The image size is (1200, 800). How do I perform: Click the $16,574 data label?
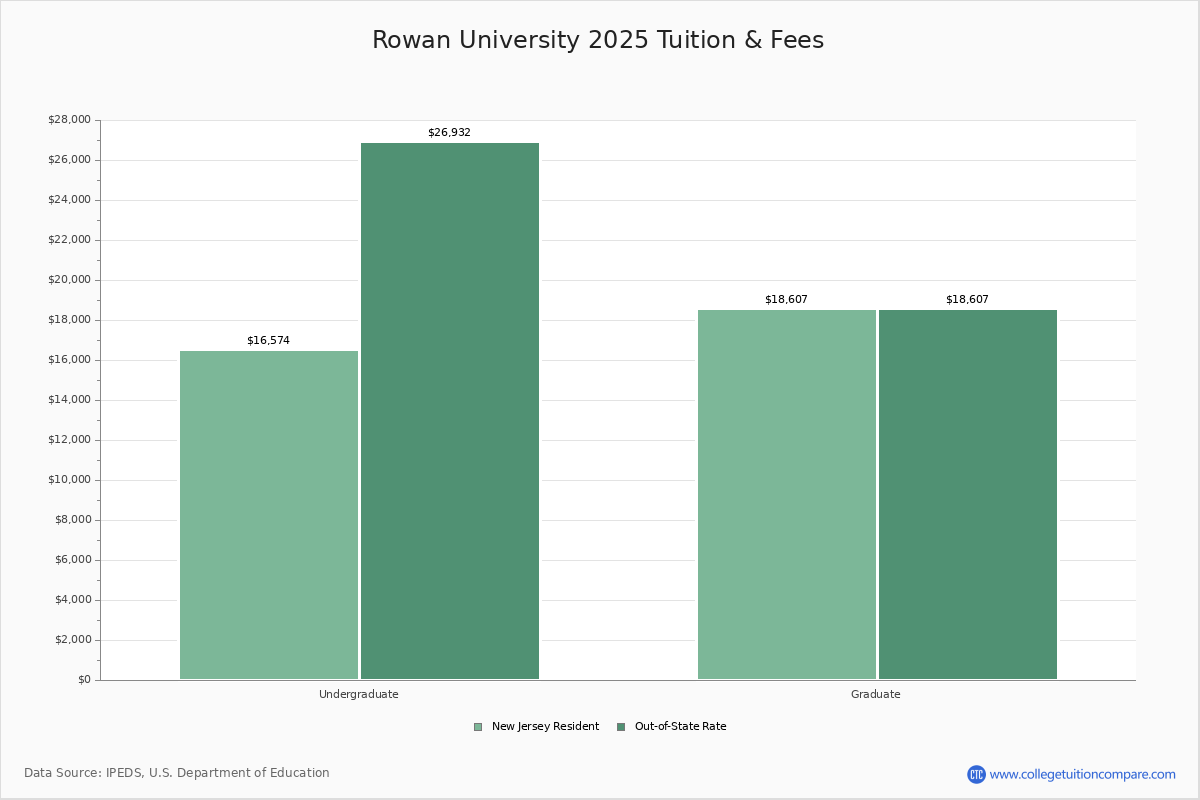click(268, 341)
